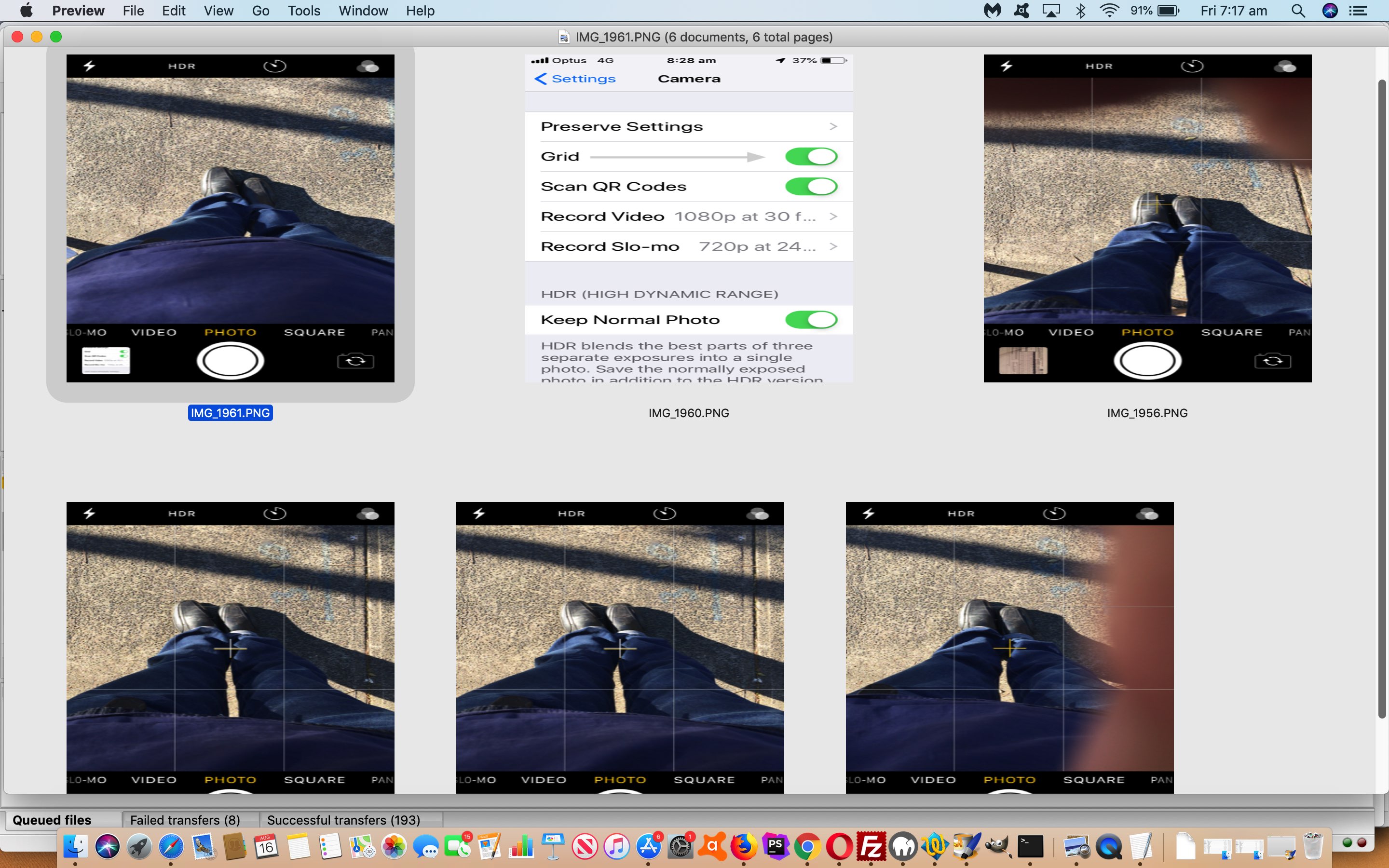Screen dimensions: 1389x868
Task: Select the IMG_1960.PNG file label
Action: [688, 413]
